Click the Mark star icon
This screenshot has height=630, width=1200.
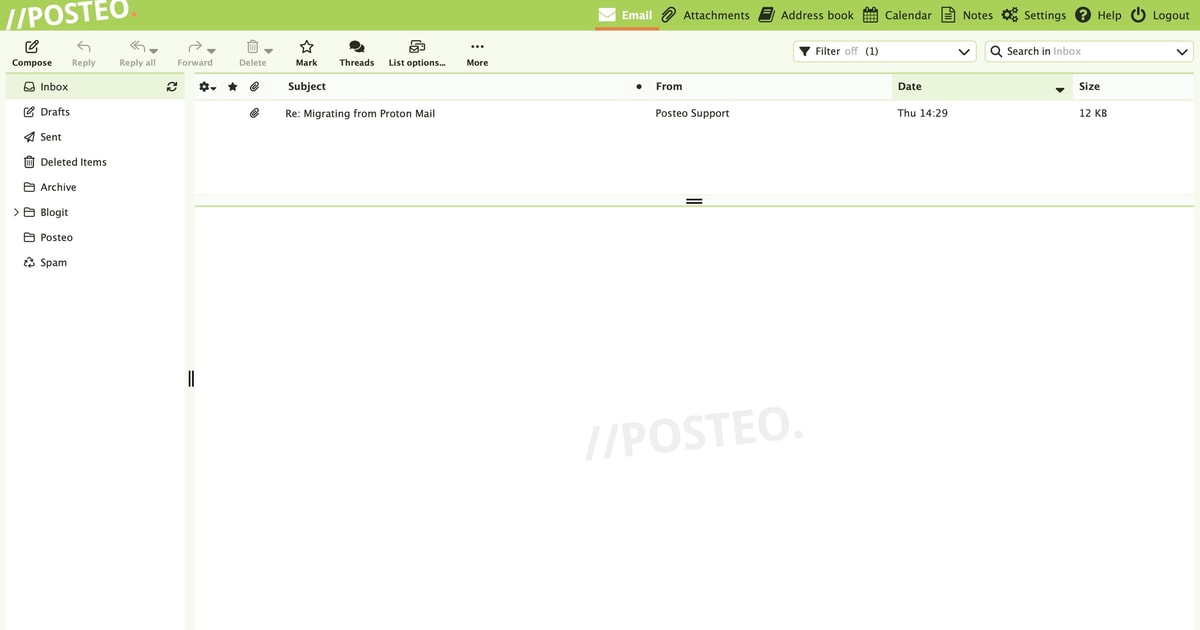306,47
